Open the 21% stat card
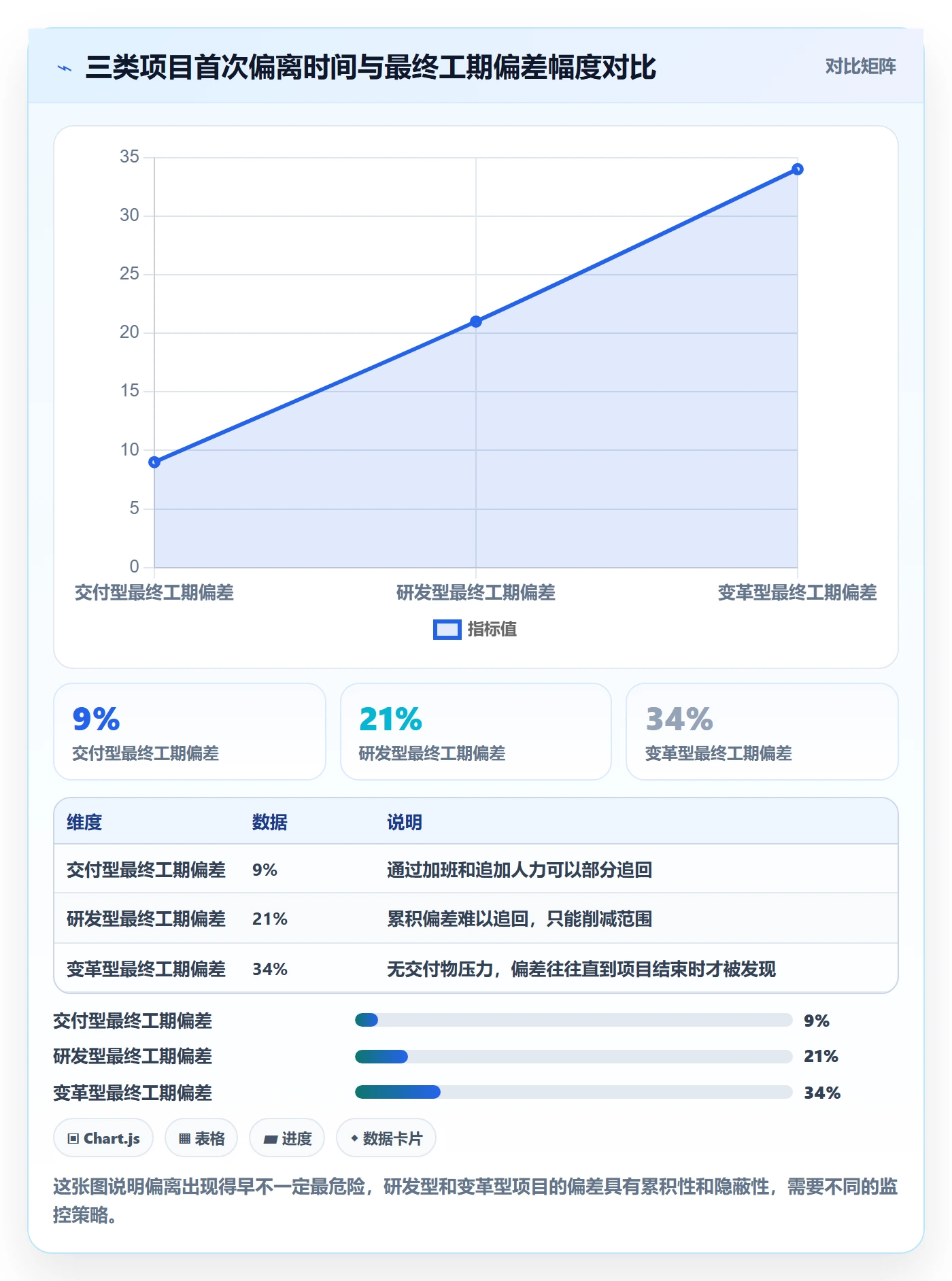This screenshot has width=952, height=1281. [x=476, y=732]
